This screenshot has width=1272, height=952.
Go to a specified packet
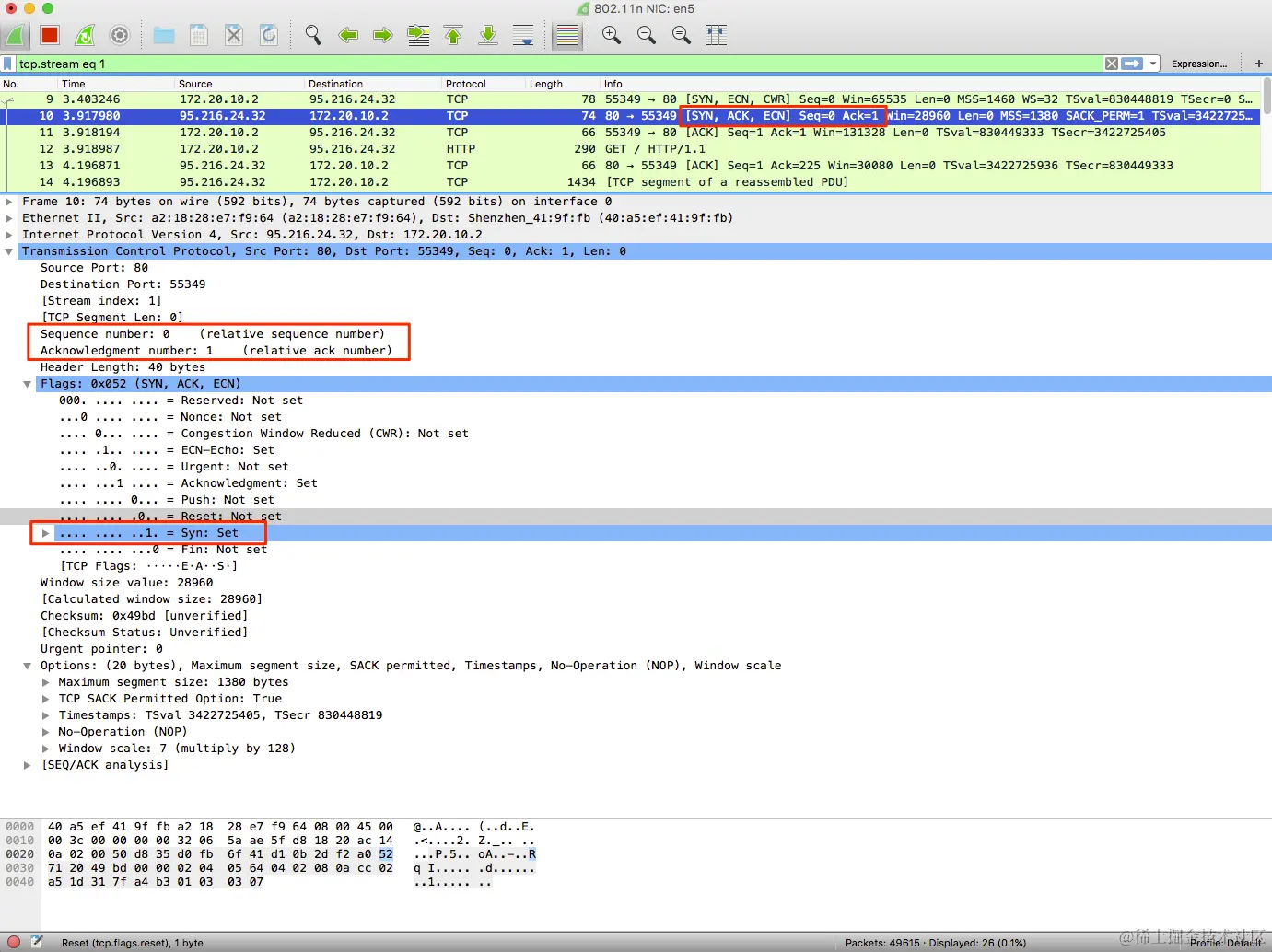coord(418,35)
